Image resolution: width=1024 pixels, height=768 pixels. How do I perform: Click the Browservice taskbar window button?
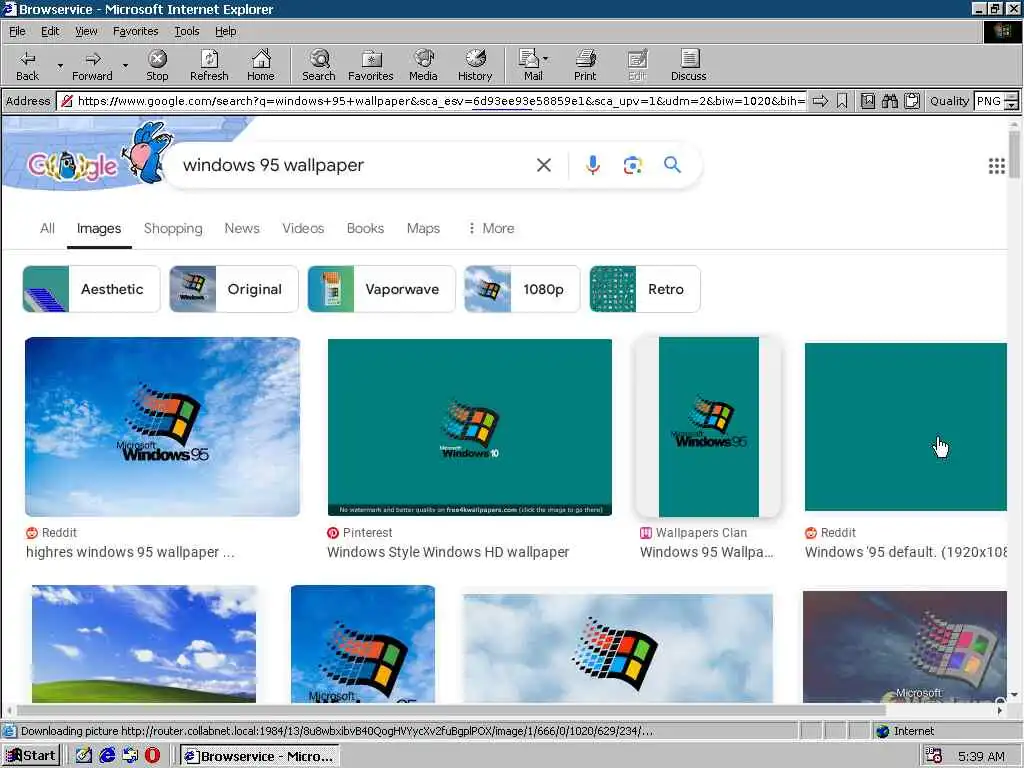259,756
